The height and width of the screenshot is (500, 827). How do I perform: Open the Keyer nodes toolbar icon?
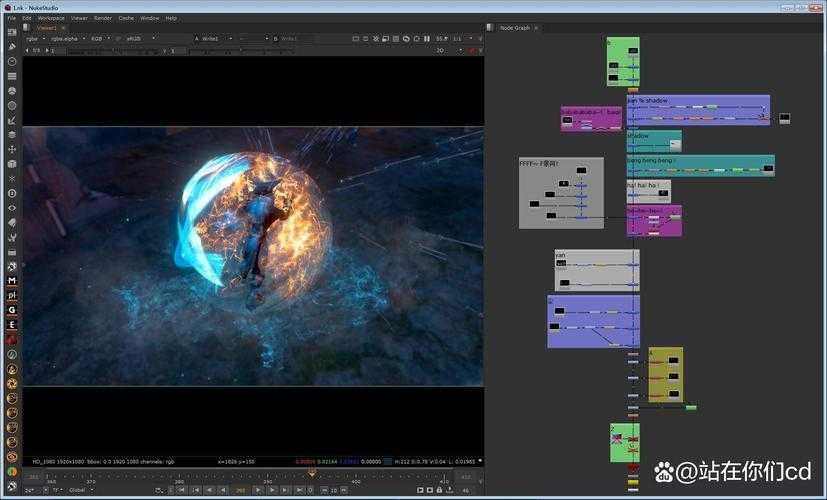click(x=12, y=120)
